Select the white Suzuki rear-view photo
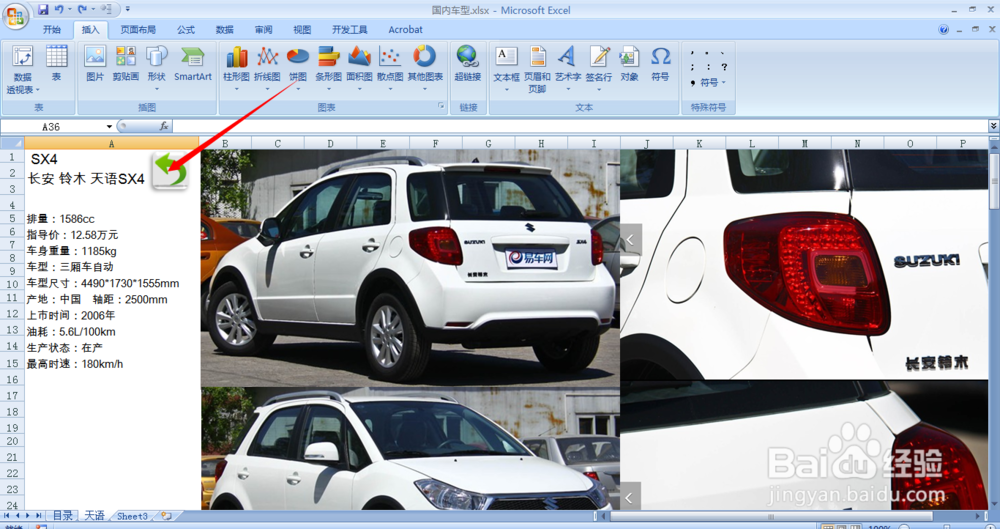1000x529 pixels. 410,268
